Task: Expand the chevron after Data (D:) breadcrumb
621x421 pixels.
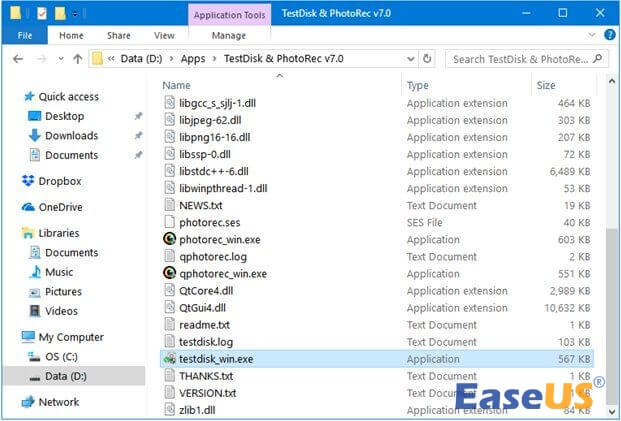Action: point(171,59)
